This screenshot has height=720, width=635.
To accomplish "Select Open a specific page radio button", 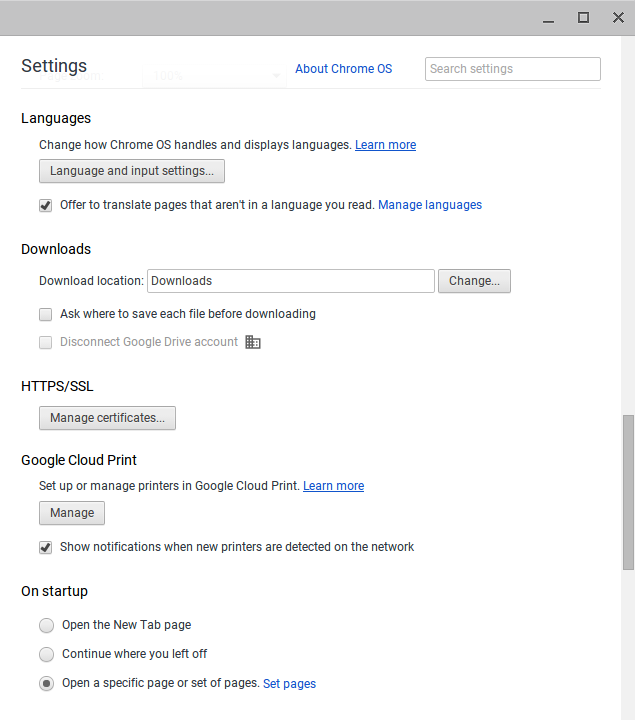I will [x=46, y=684].
